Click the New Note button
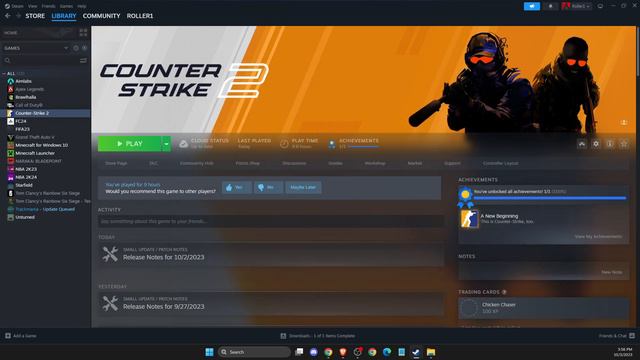The width and height of the screenshot is (640, 360). coord(612,272)
